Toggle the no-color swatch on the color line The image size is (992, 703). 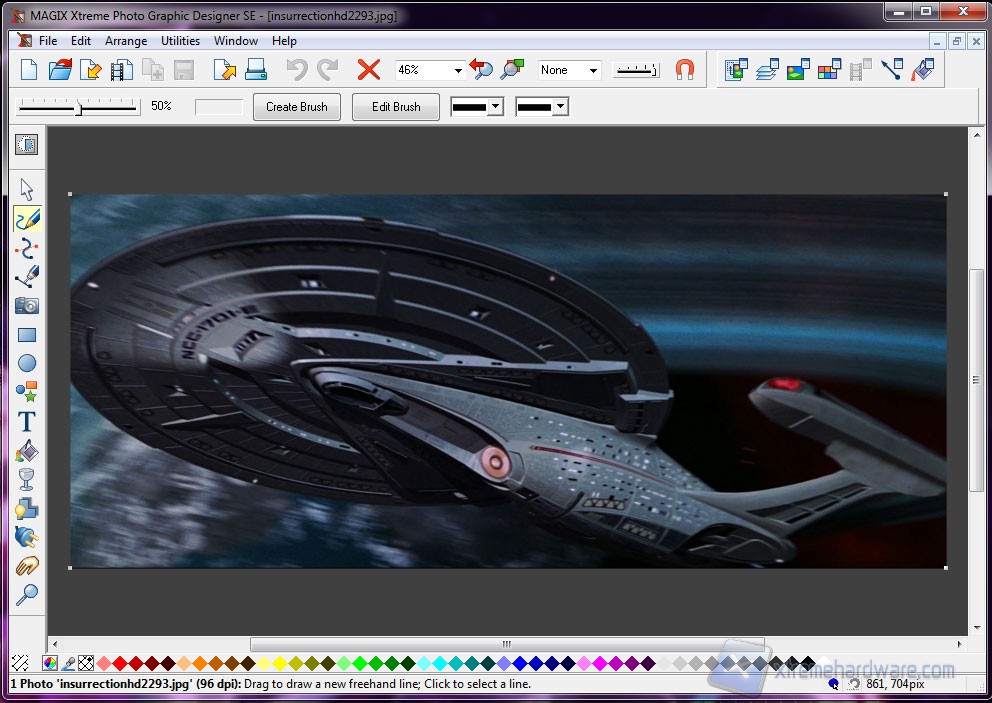tap(87, 663)
